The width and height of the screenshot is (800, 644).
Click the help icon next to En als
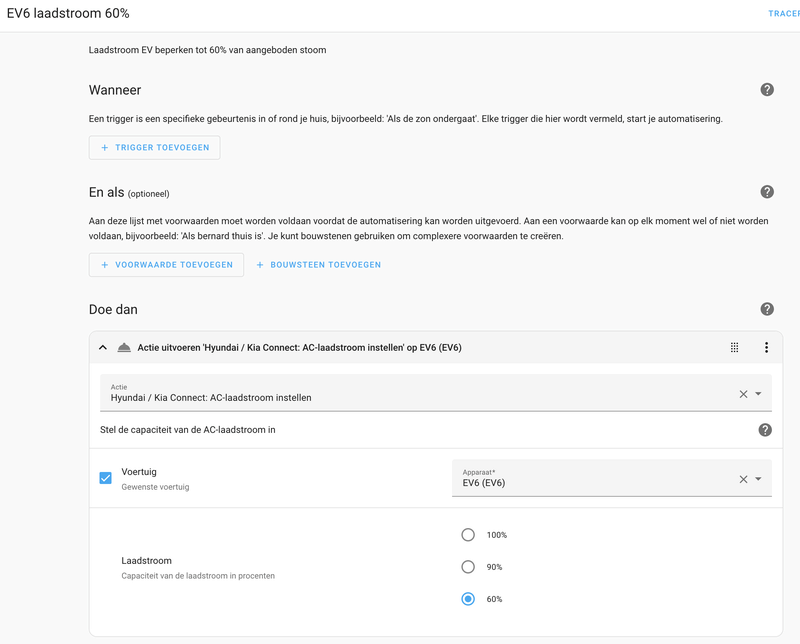coord(767,192)
